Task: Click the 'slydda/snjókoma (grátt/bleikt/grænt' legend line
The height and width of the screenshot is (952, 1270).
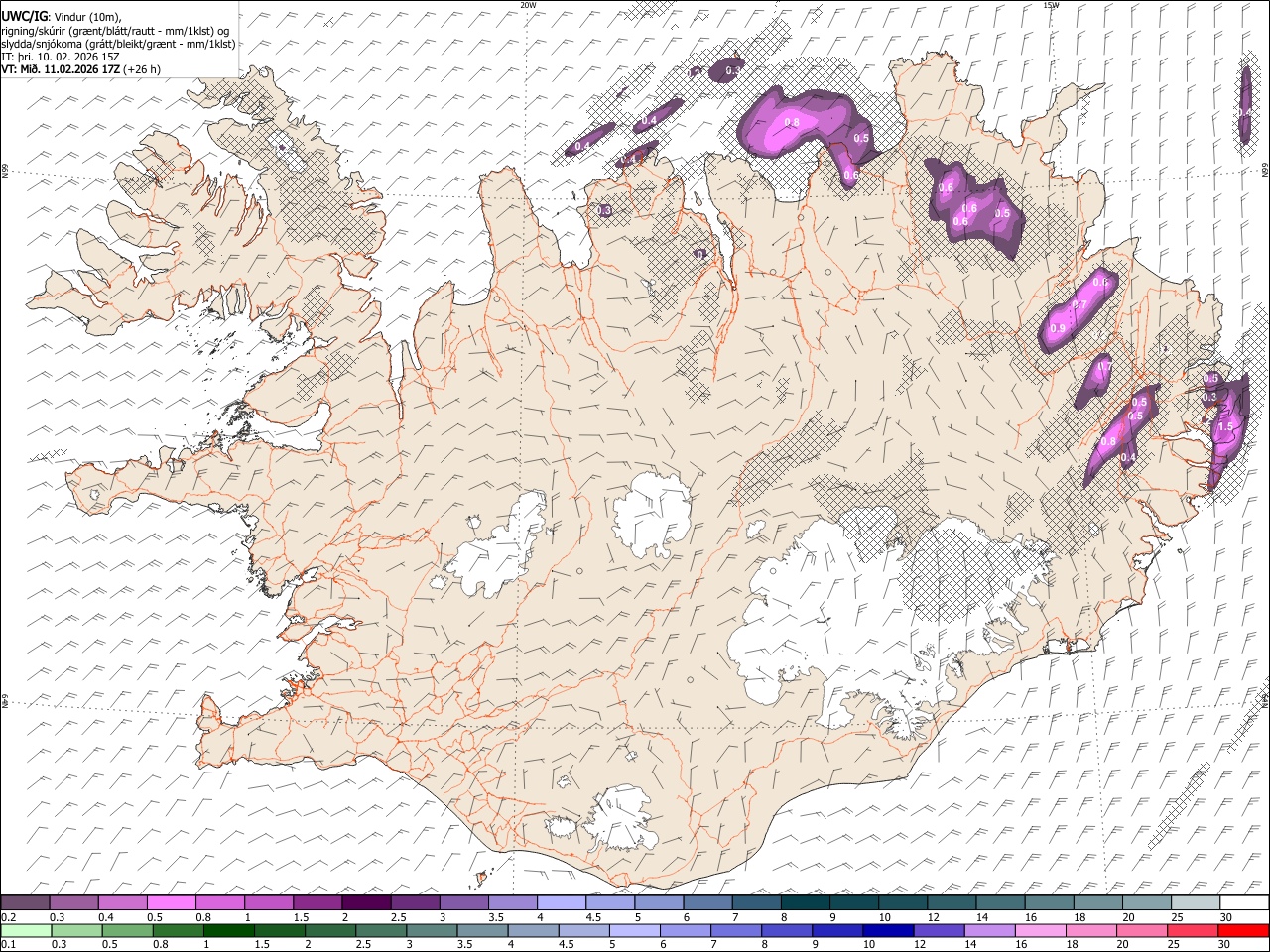Action: click(118, 43)
